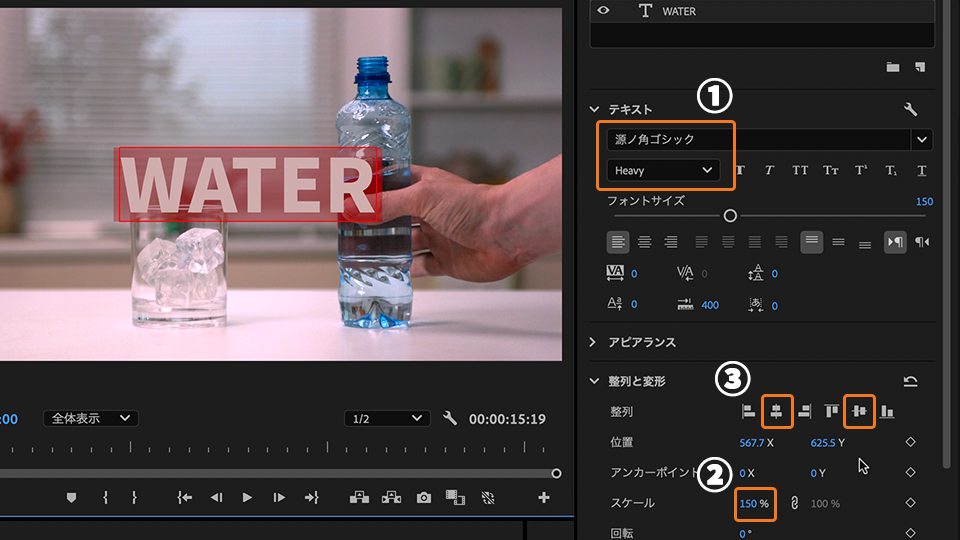
Task: Align object to bottom edge
Action: [887, 411]
